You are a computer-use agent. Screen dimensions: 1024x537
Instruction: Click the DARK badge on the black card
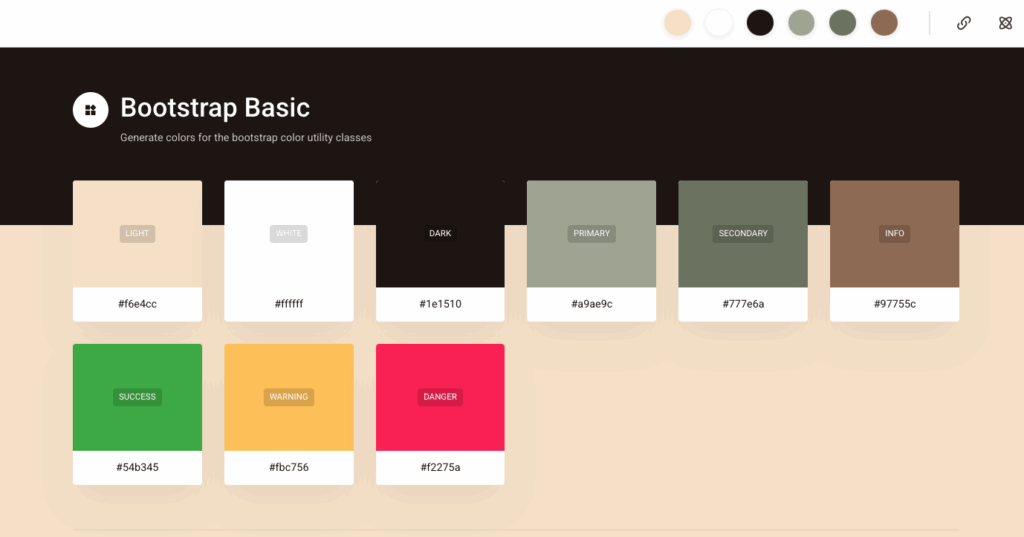440,233
